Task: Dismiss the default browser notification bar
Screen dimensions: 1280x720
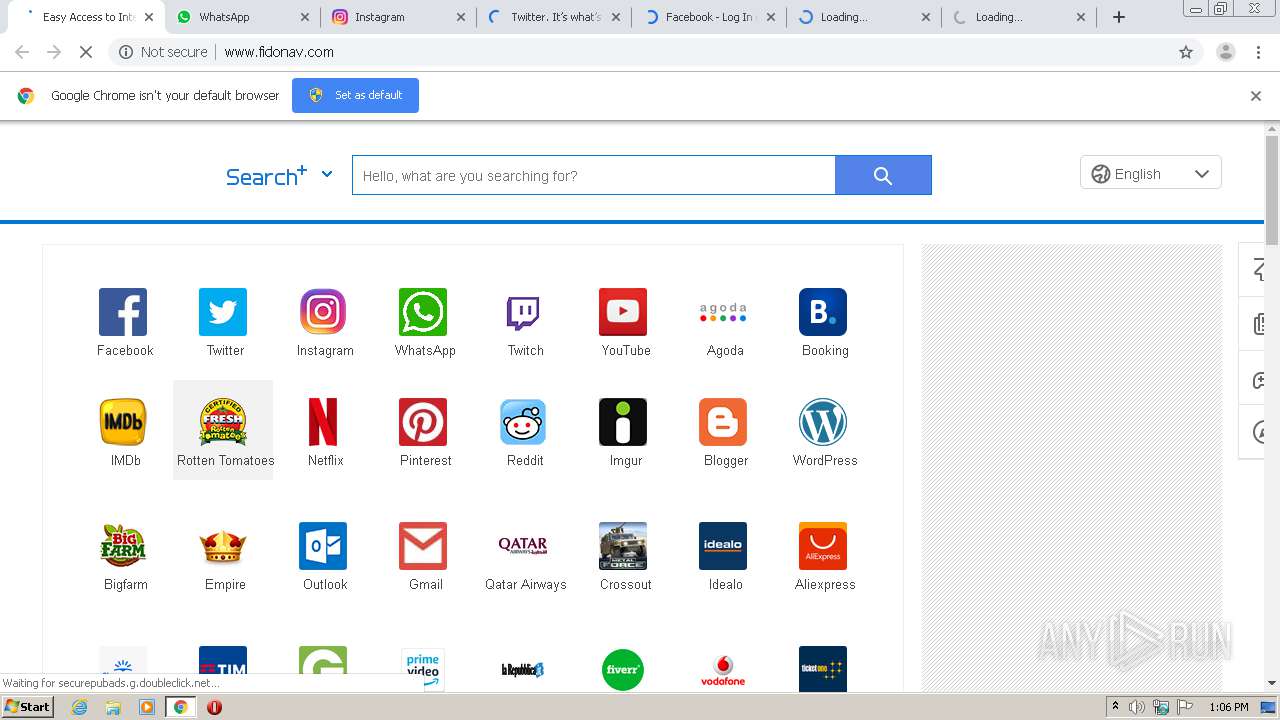Action: click(x=1256, y=96)
